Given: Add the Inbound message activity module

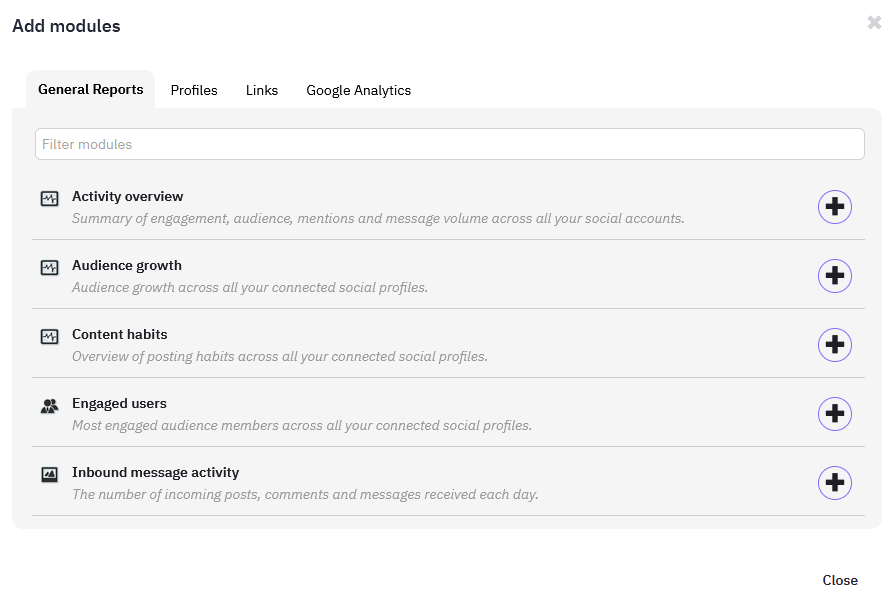Looking at the screenshot, I should click(x=835, y=483).
